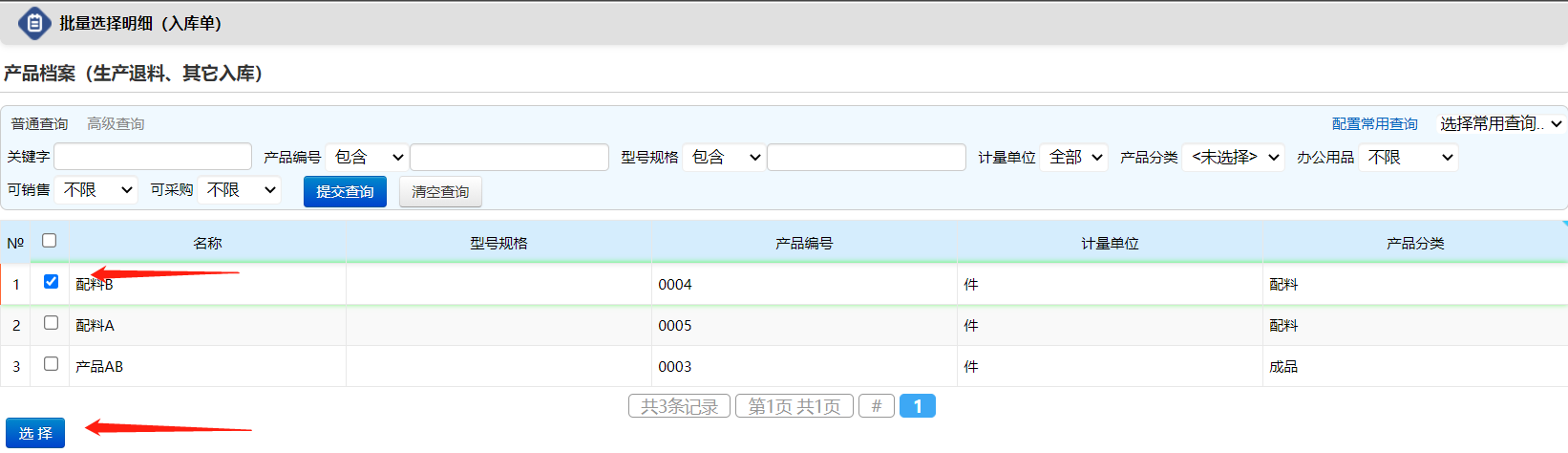Switch to the 高级查询 tab
The image size is (1568, 453).
tap(116, 124)
